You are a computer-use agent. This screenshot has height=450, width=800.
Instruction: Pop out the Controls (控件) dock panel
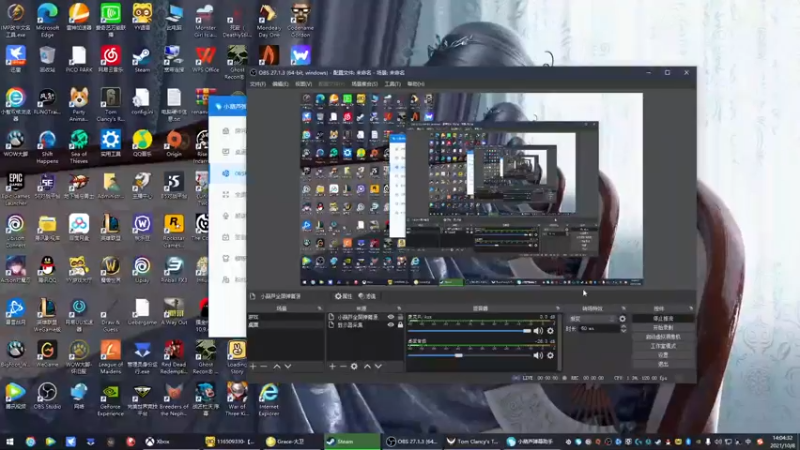click(x=691, y=308)
